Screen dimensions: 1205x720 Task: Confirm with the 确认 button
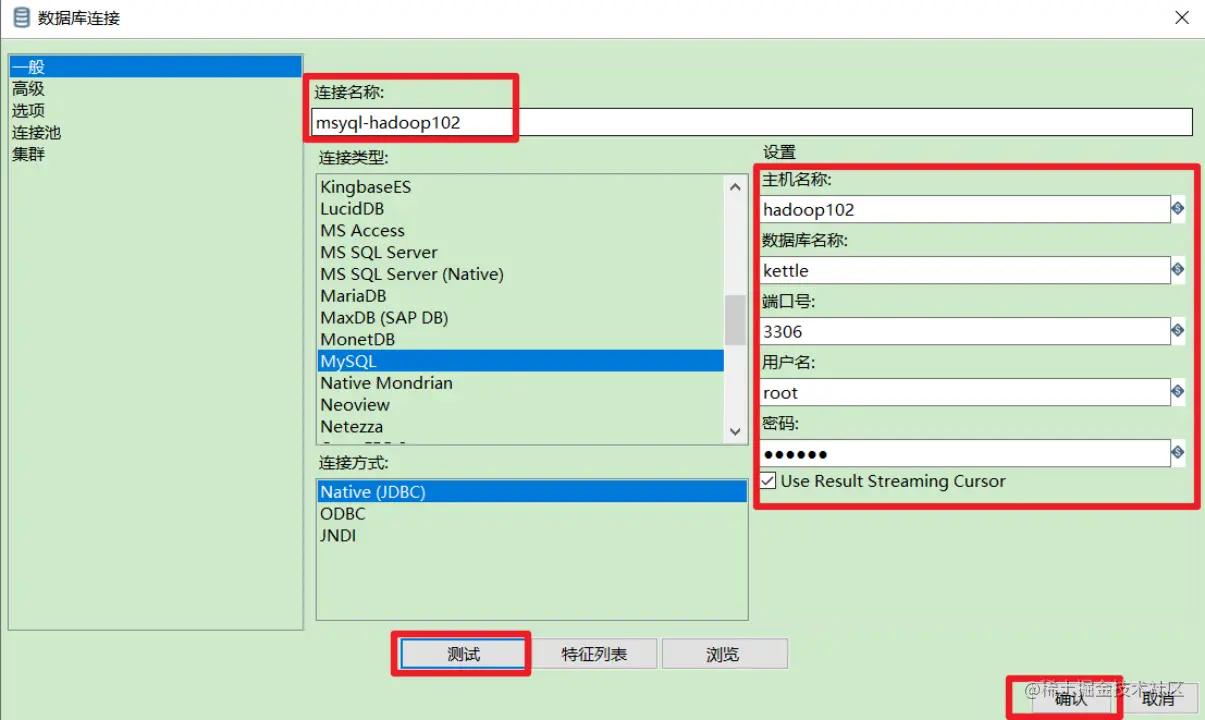coord(1070,698)
